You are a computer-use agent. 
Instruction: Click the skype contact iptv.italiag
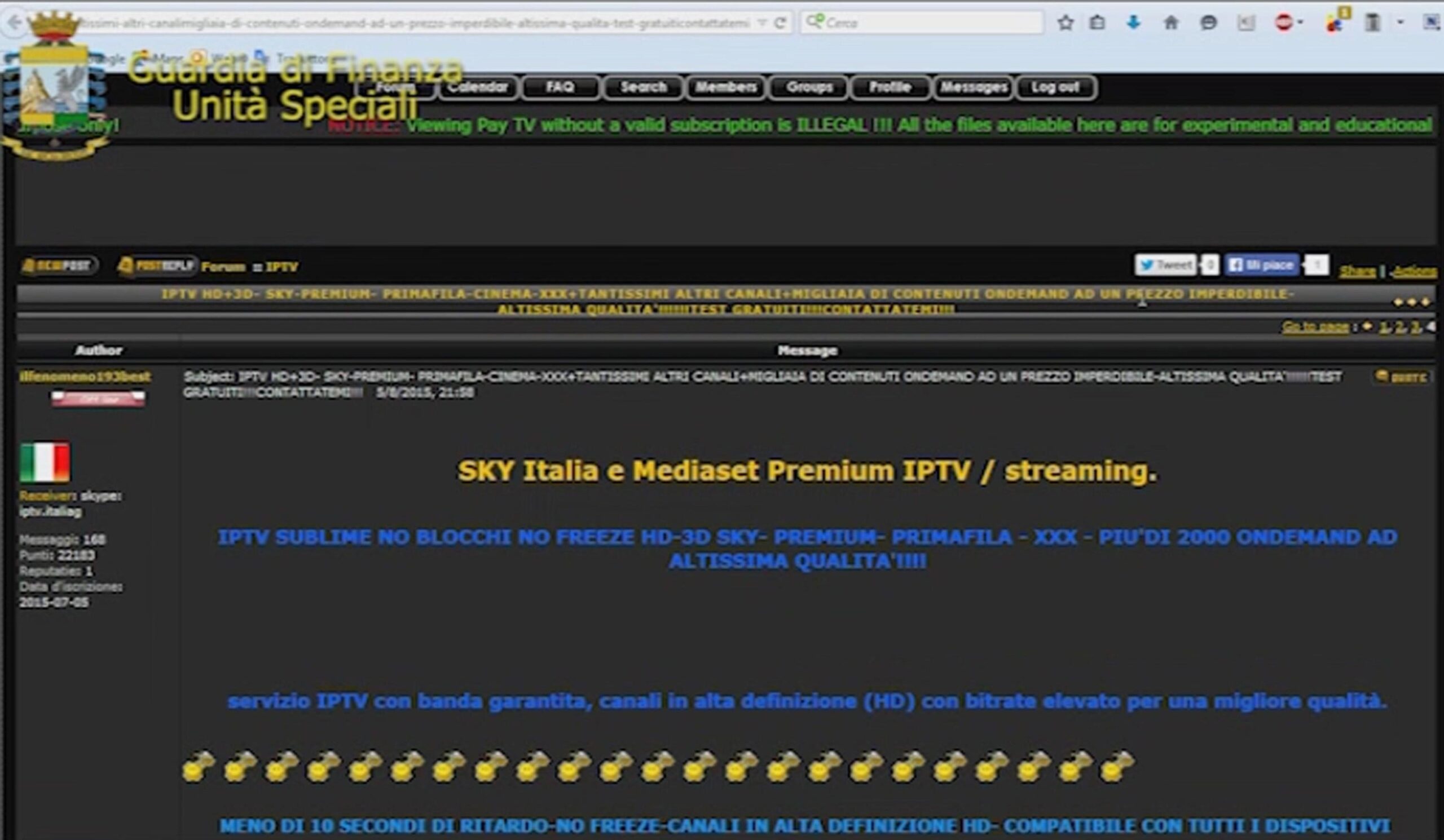click(50, 512)
